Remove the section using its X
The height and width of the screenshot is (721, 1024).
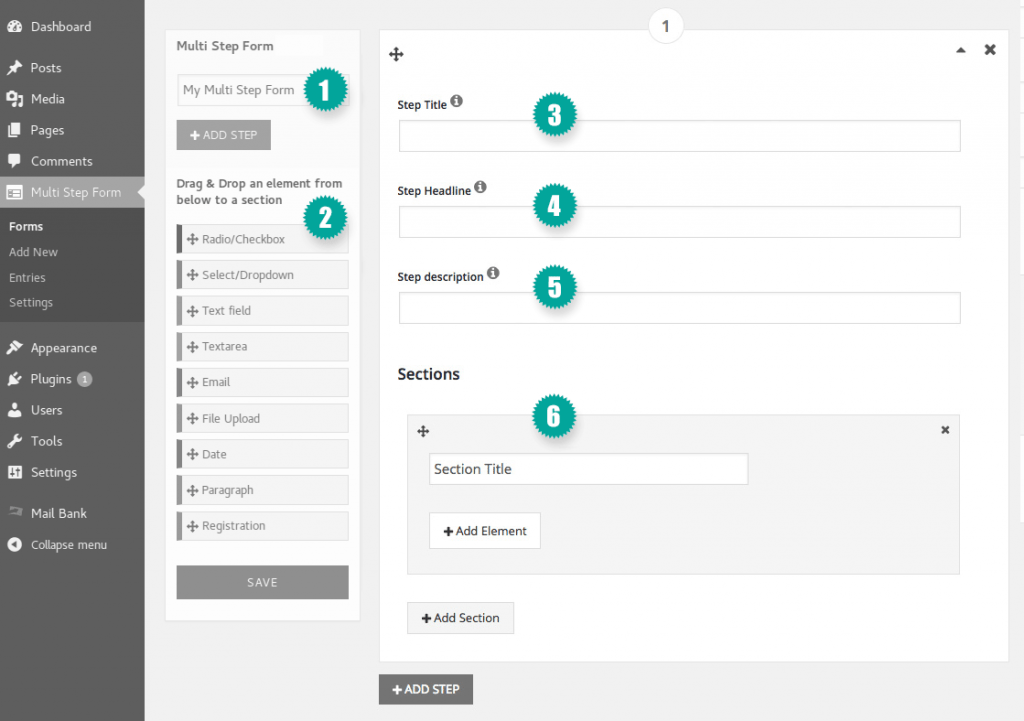pyautogui.click(x=944, y=429)
